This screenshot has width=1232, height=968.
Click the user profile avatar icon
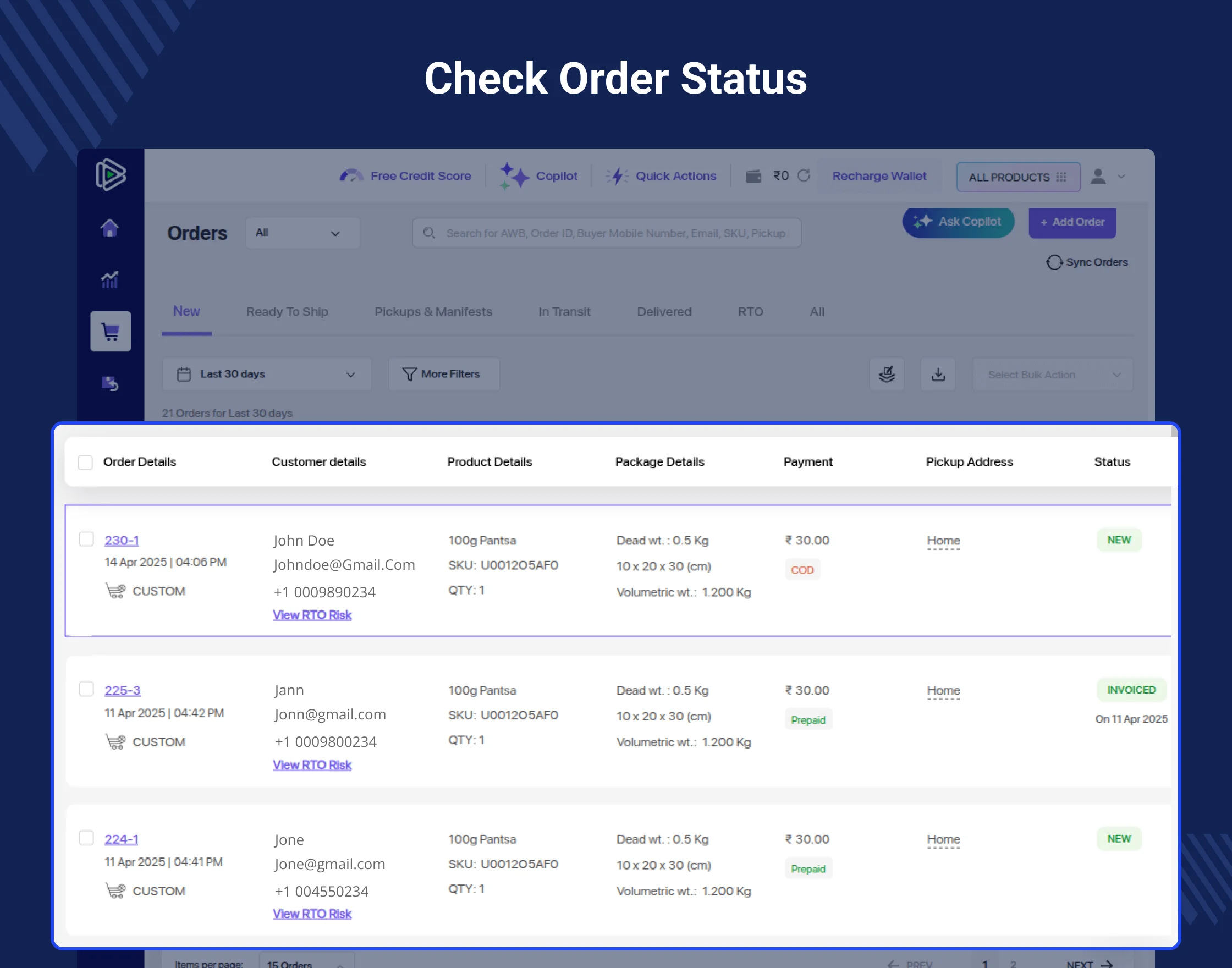pyautogui.click(x=1098, y=176)
